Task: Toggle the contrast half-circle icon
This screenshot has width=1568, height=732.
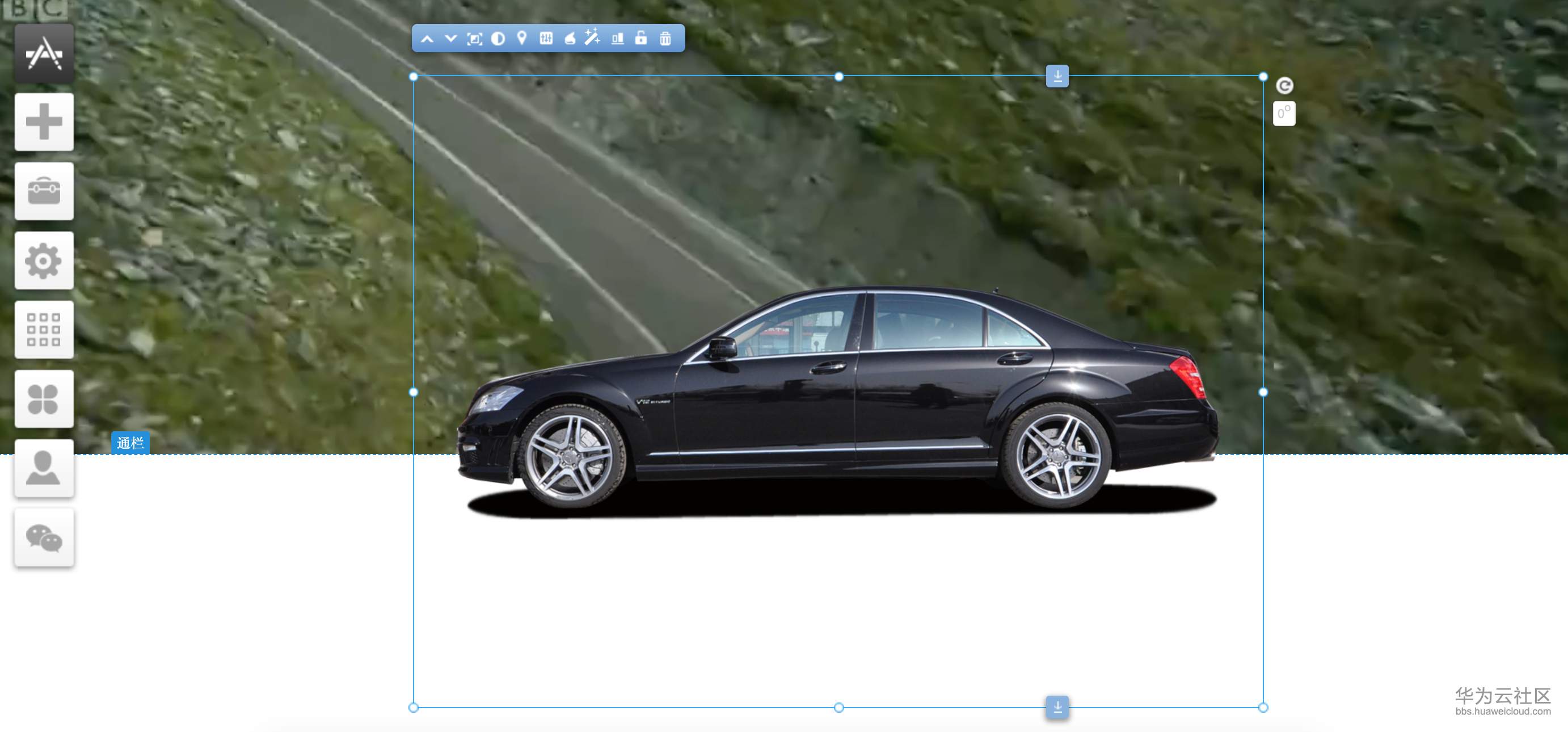Action: click(x=498, y=39)
